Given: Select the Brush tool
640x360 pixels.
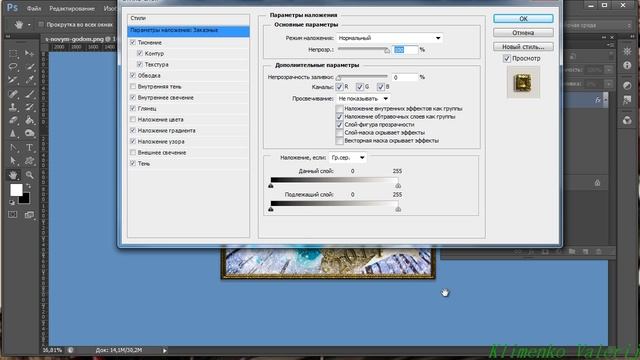Looking at the screenshot, I should click(x=29, y=94).
